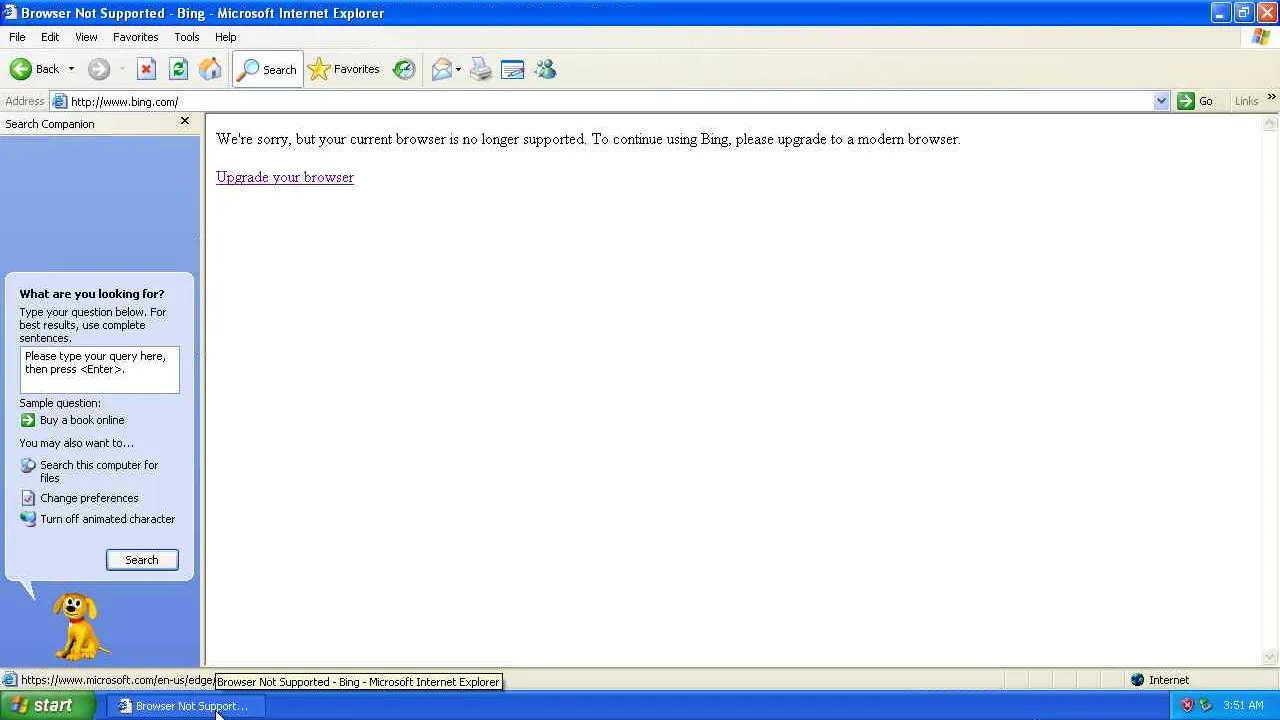The width and height of the screenshot is (1280, 720).
Task: Click the Go button next to the address bar
Action: 1196,101
